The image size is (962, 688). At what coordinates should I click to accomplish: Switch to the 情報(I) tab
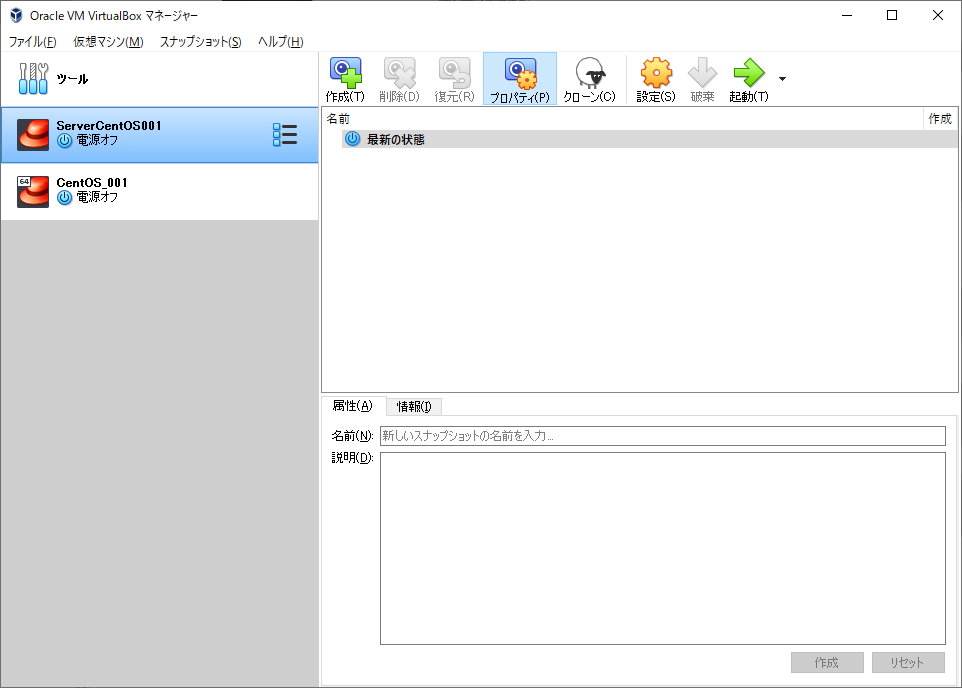pos(414,406)
